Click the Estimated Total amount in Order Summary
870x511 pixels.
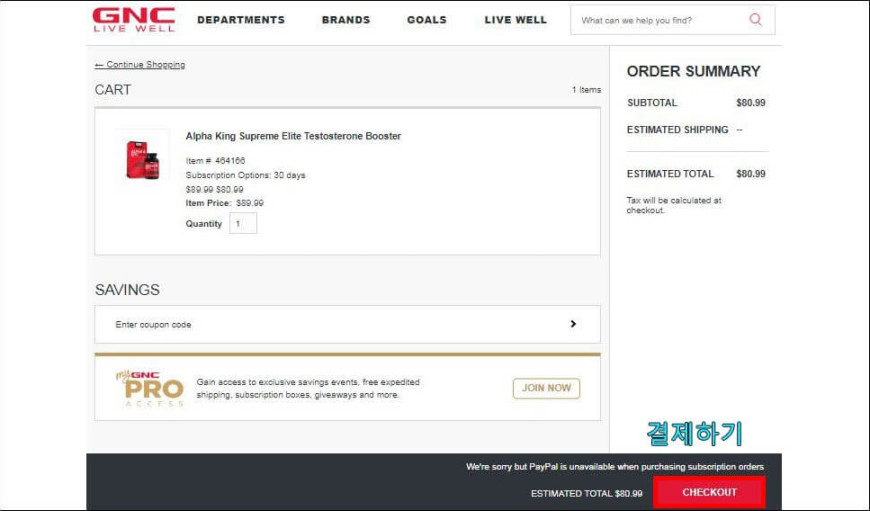click(x=751, y=174)
